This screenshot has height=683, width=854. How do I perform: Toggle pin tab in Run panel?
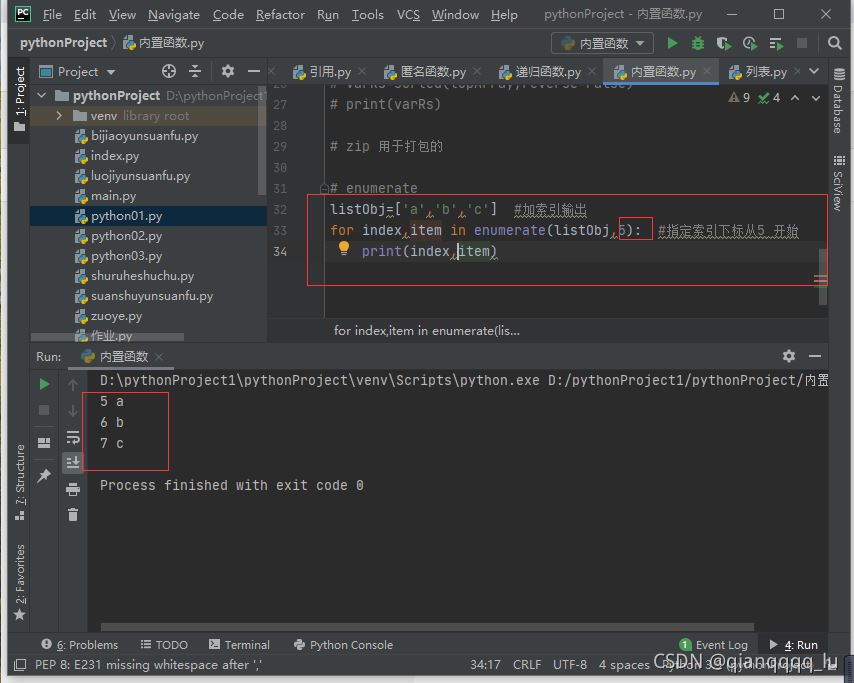(44, 477)
